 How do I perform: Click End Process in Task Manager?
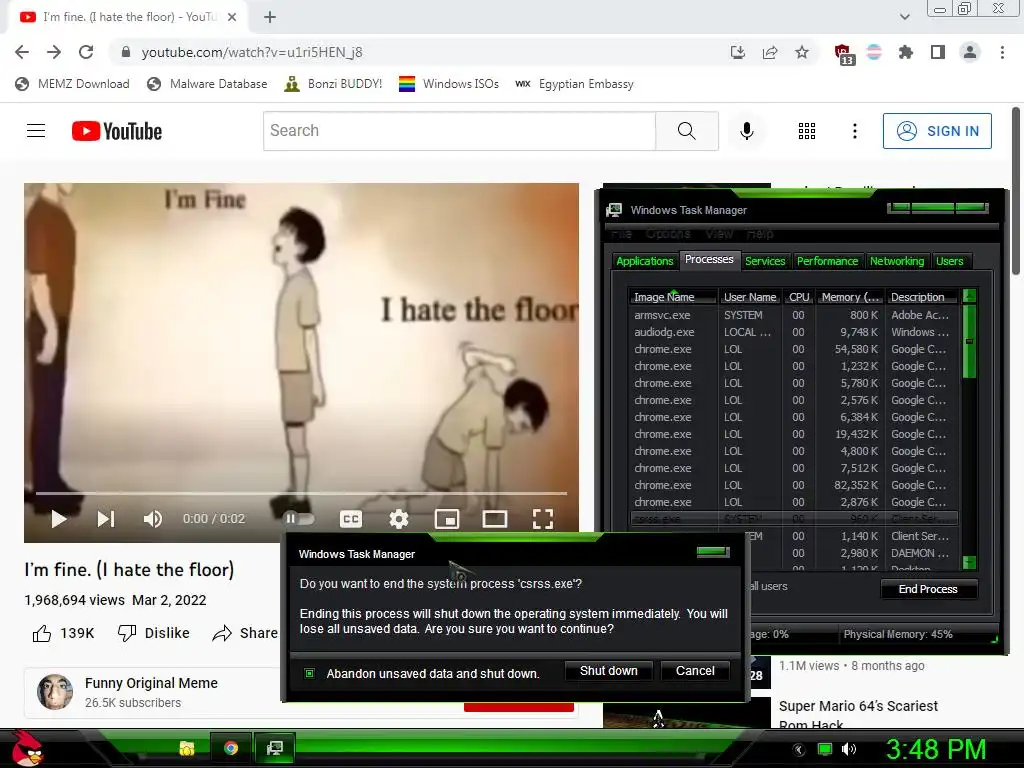(928, 589)
